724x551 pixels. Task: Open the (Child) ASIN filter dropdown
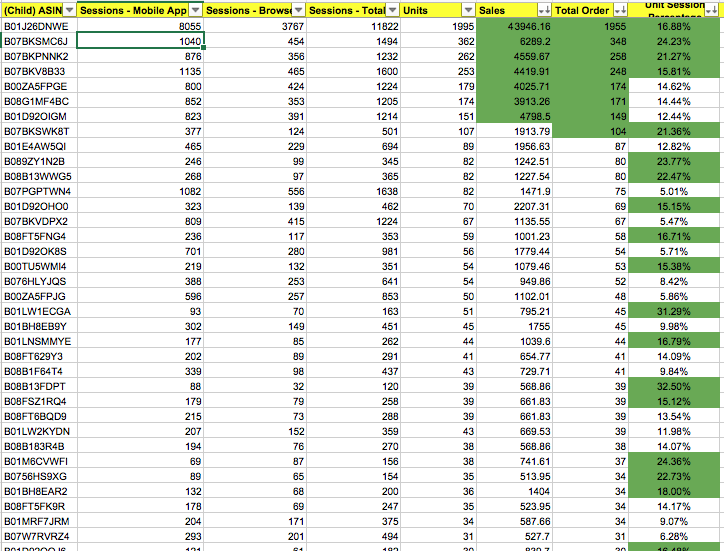(69, 10)
